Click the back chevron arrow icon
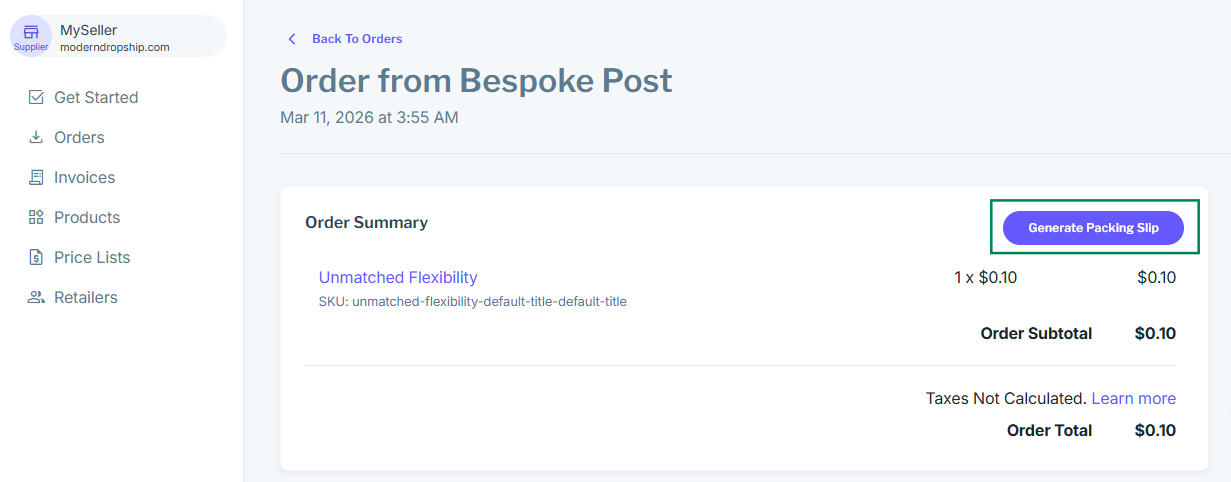The width and height of the screenshot is (1231, 482). pyautogui.click(x=292, y=39)
